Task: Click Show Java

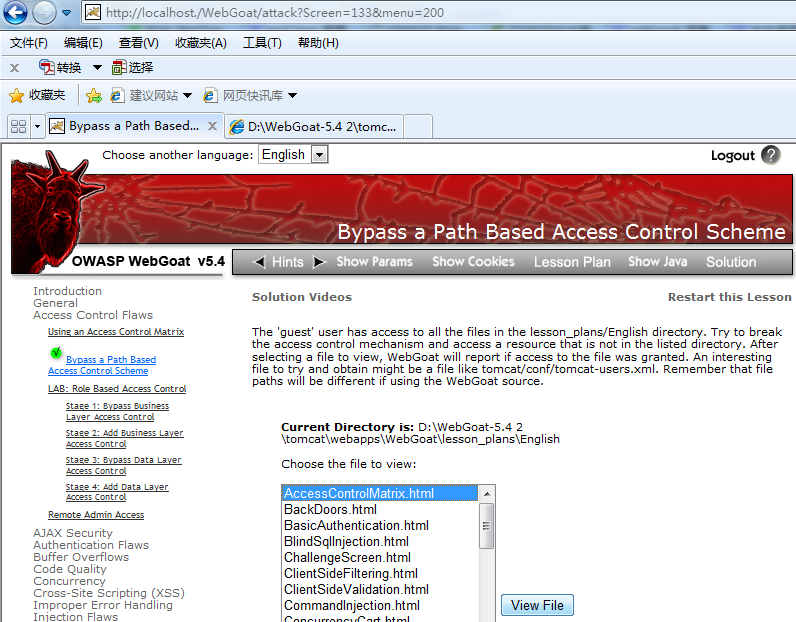Action: tap(657, 261)
